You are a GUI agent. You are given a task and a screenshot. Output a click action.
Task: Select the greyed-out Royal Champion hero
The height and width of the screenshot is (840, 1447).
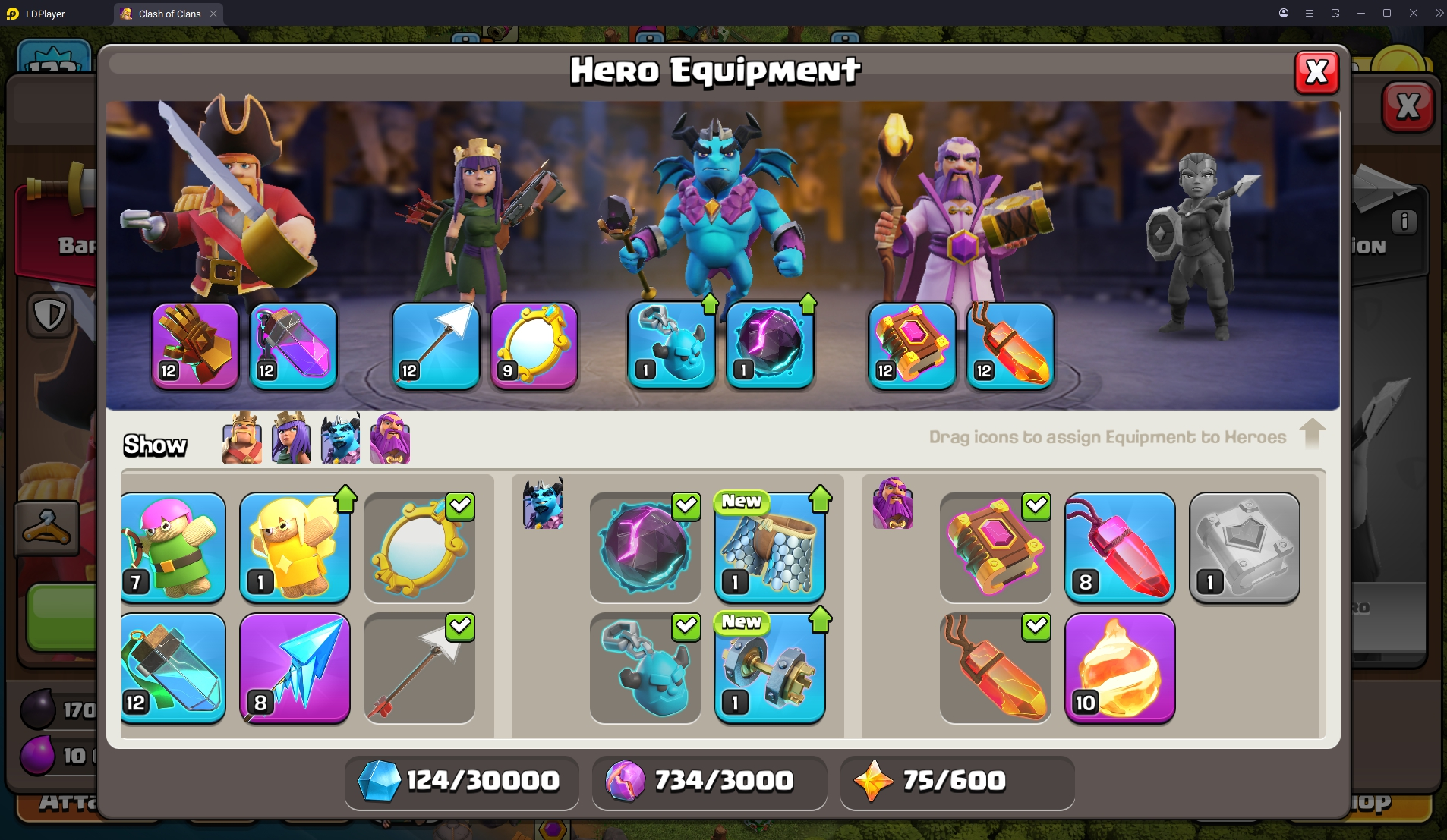[x=1197, y=247]
